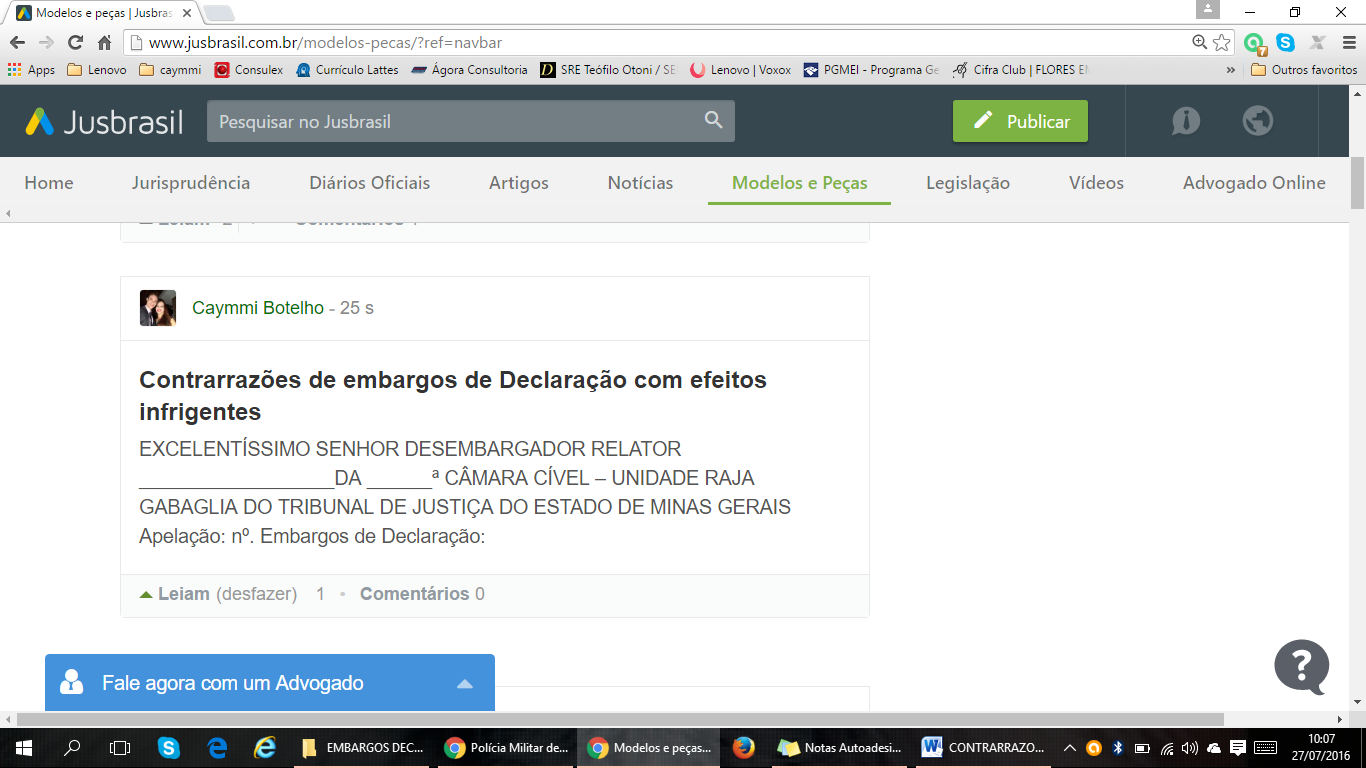
Task: Open the Action Center notifications icon
Action: coord(1238,748)
